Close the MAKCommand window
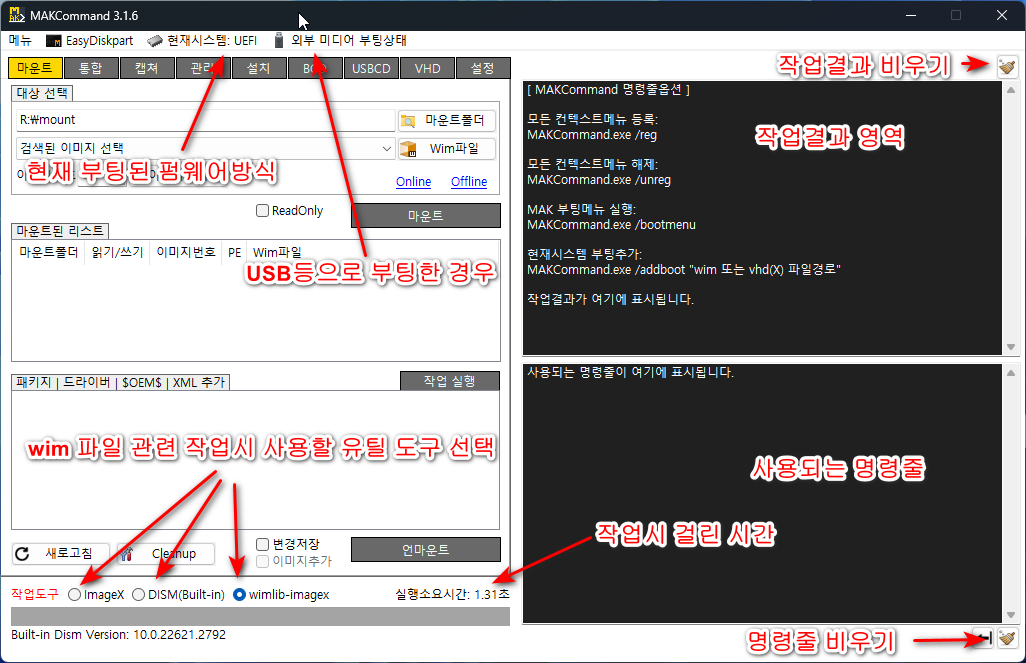The image size is (1026, 663). click(1002, 15)
